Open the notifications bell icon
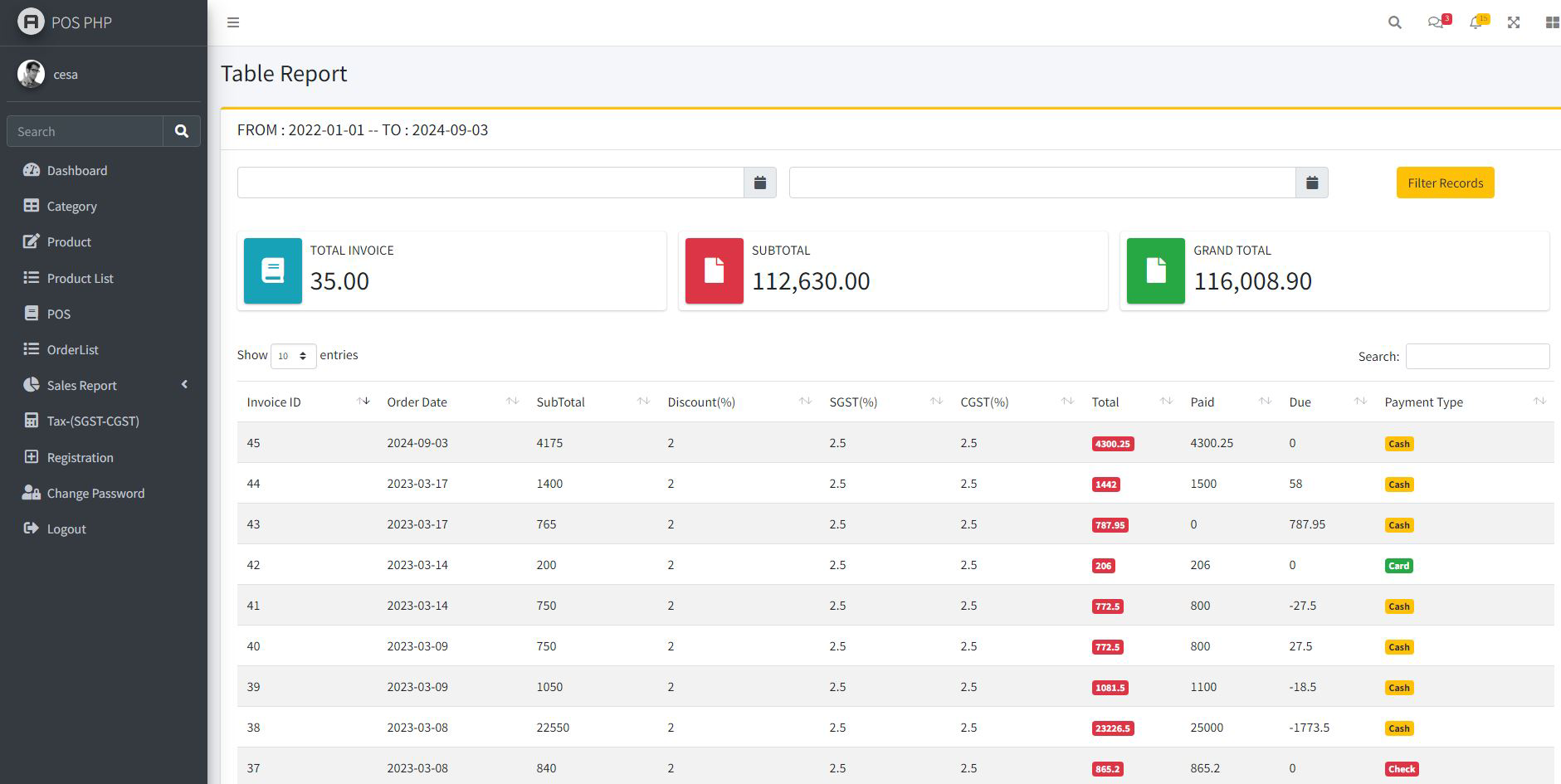The image size is (1561, 784). pos(1476,22)
